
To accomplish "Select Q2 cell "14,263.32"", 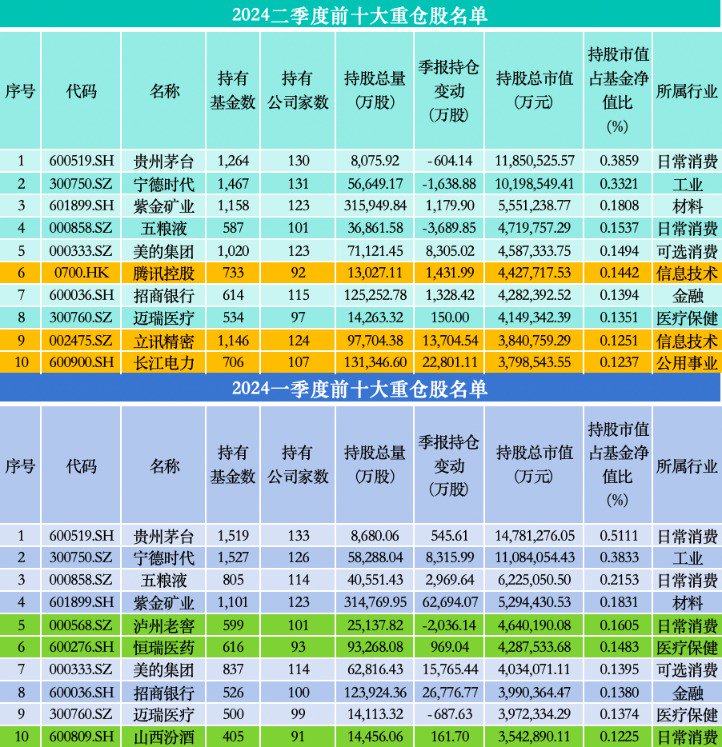I will pos(375,318).
